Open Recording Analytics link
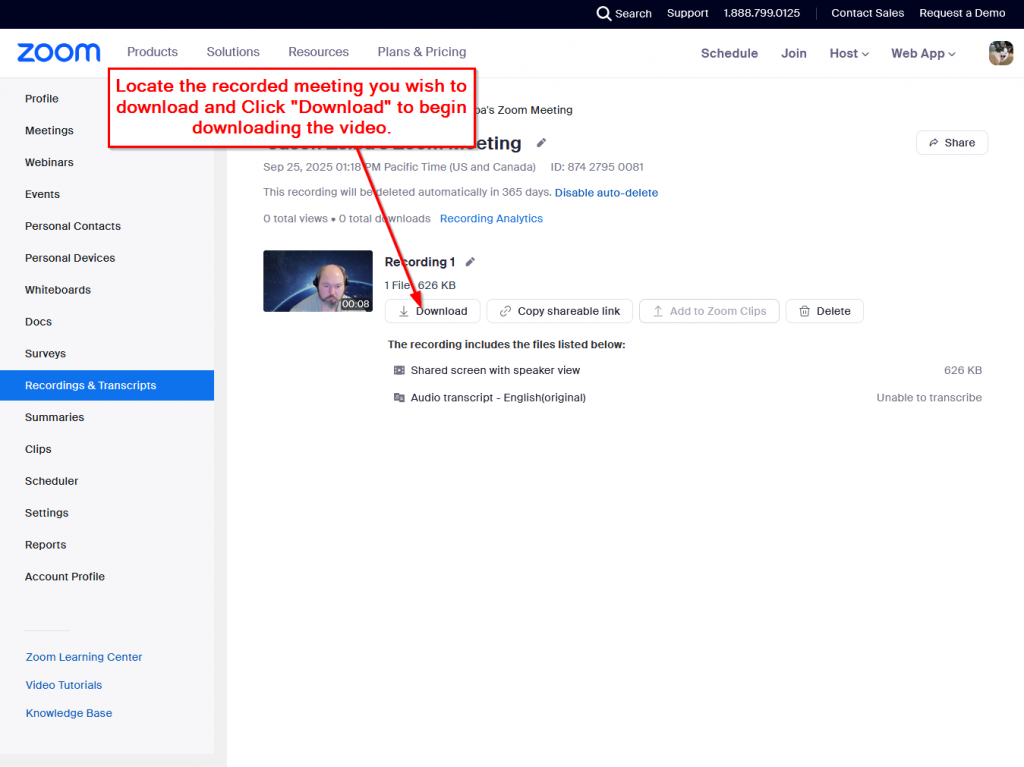The image size is (1024, 767). click(491, 218)
